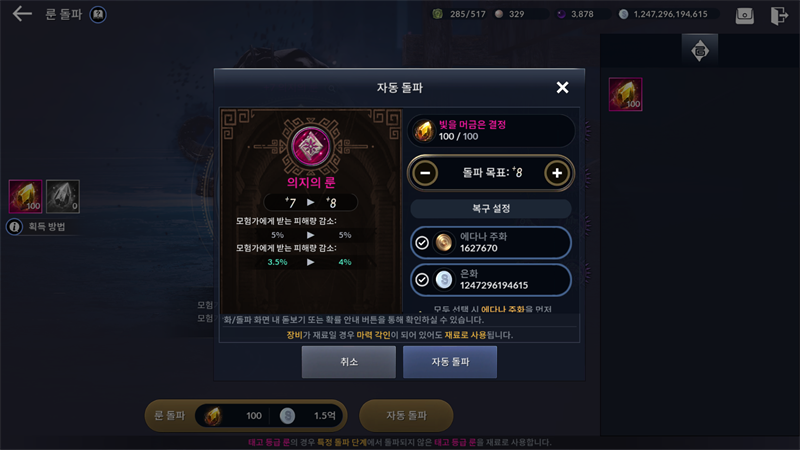Open the rune guide book icon
The image size is (800, 450).
[x=98, y=14]
